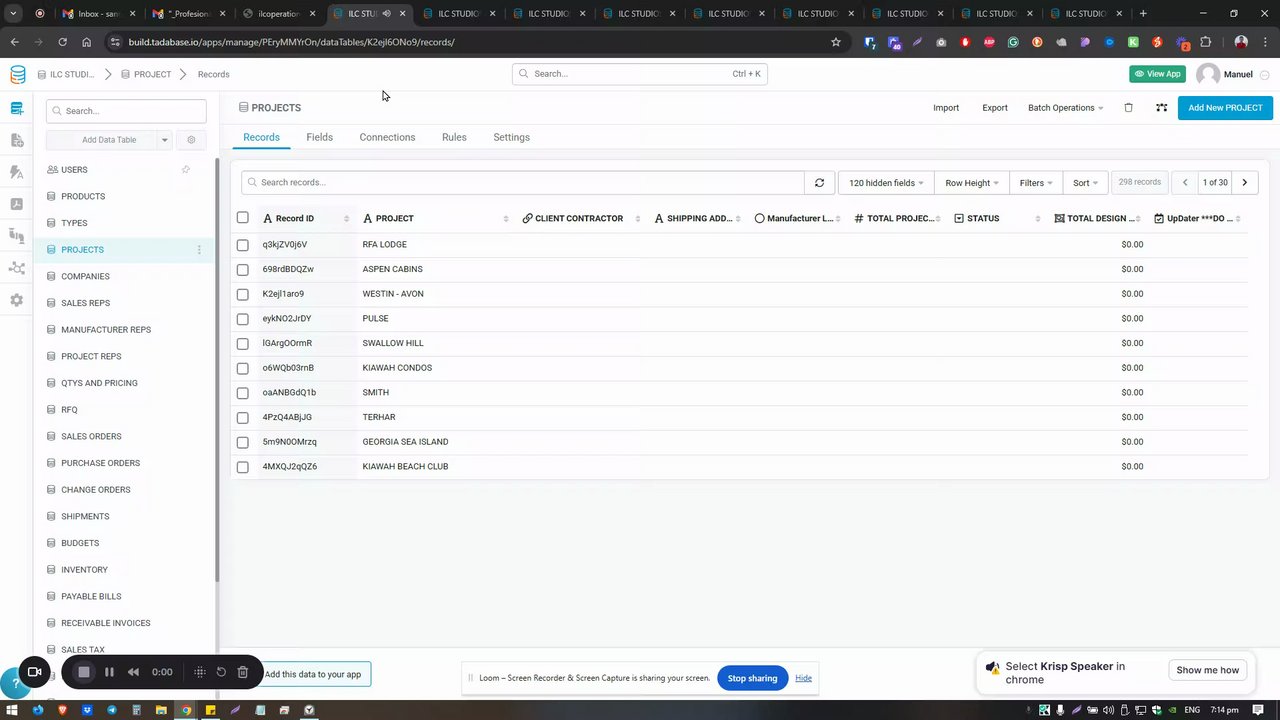Switch to the Connections tab
Viewport: 1280px width, 720px height.
click(x=387, y=137)
